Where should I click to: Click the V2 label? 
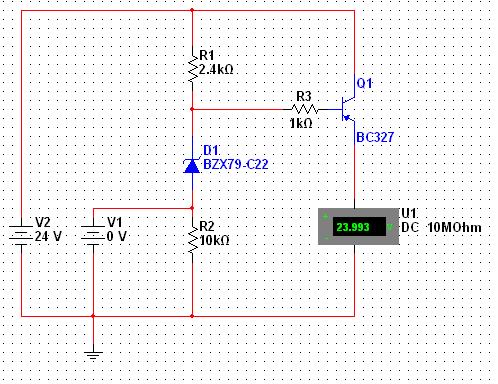tap(43, 222)
